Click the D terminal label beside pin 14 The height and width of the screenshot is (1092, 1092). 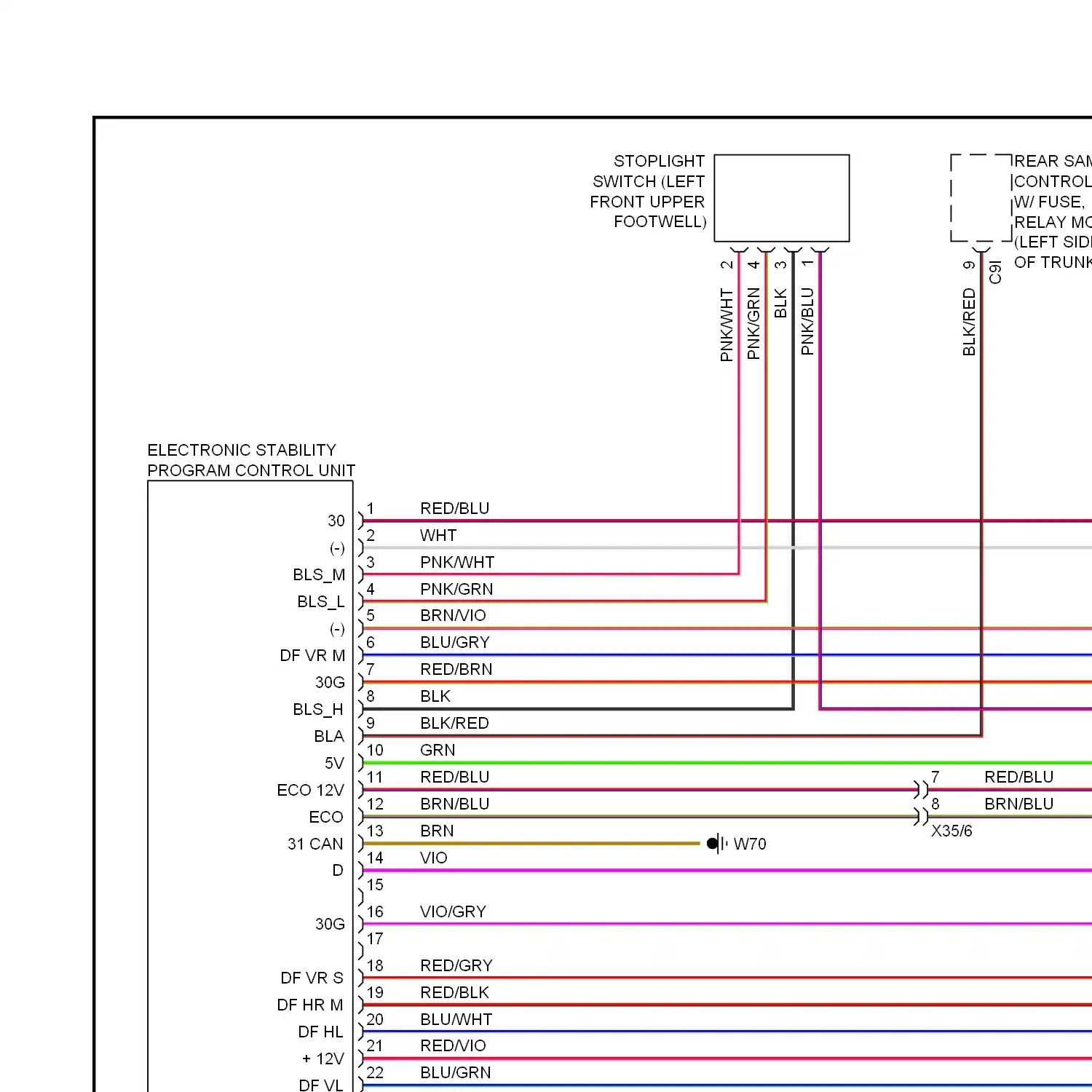point(338,870)
